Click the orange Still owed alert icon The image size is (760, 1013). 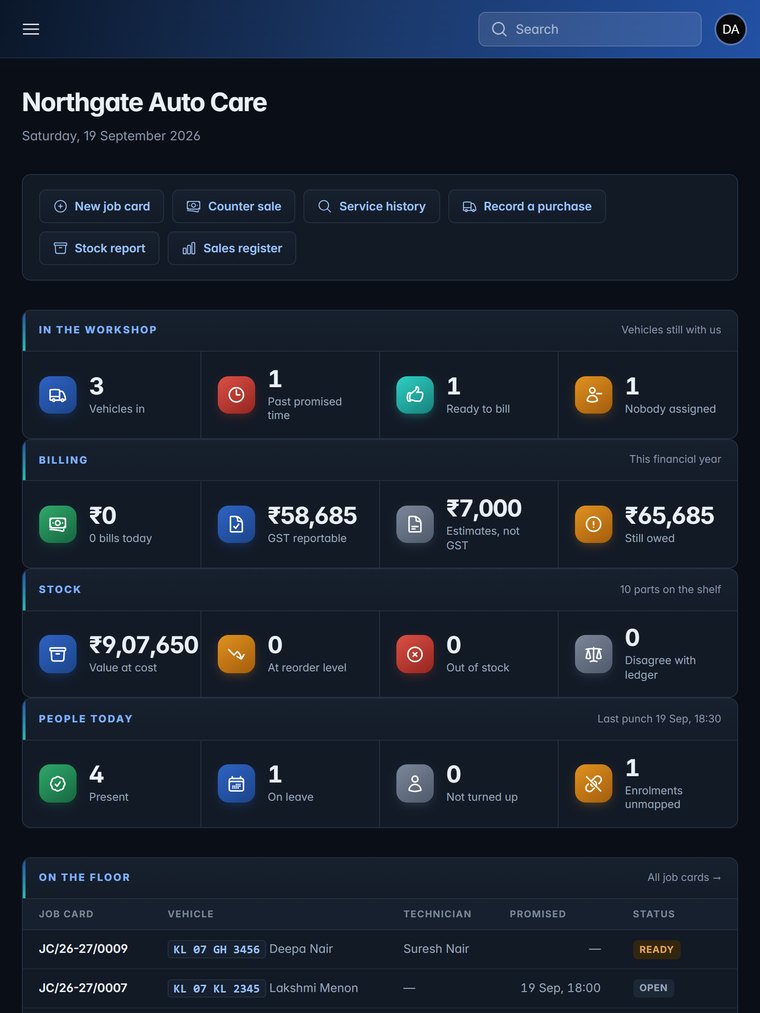coord(593,524)
